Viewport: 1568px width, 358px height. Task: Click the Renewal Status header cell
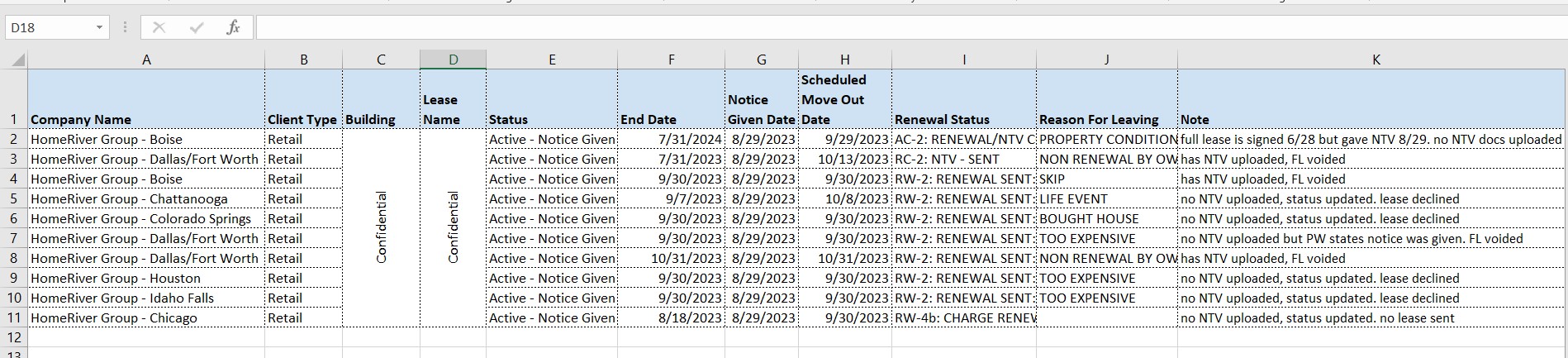point(963,119)
